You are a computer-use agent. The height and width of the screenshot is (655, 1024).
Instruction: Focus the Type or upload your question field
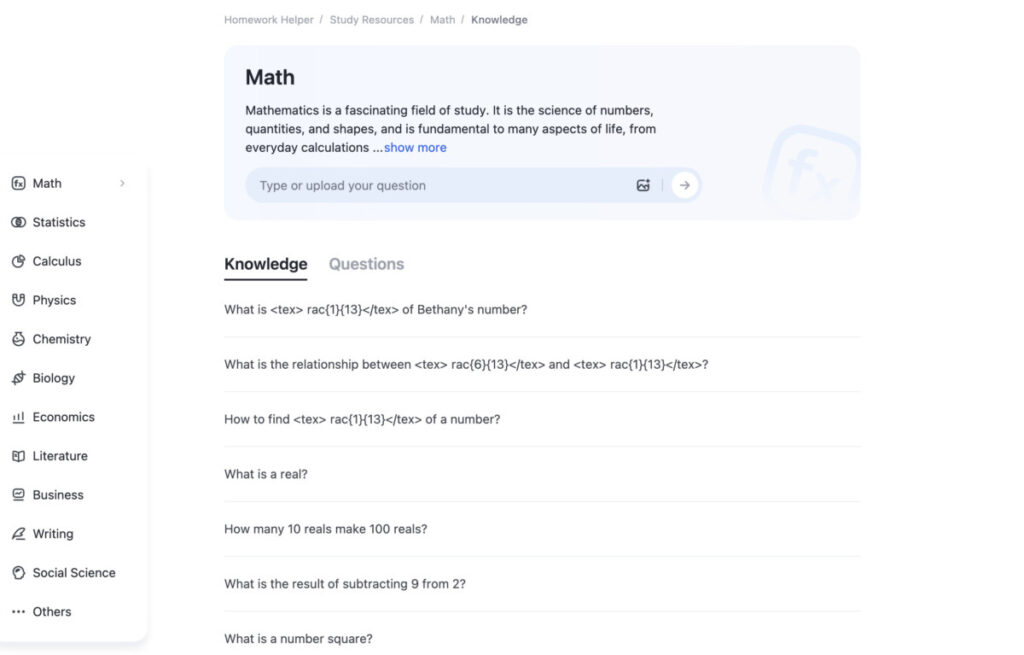pyautogui.click(x=438, y=185)
